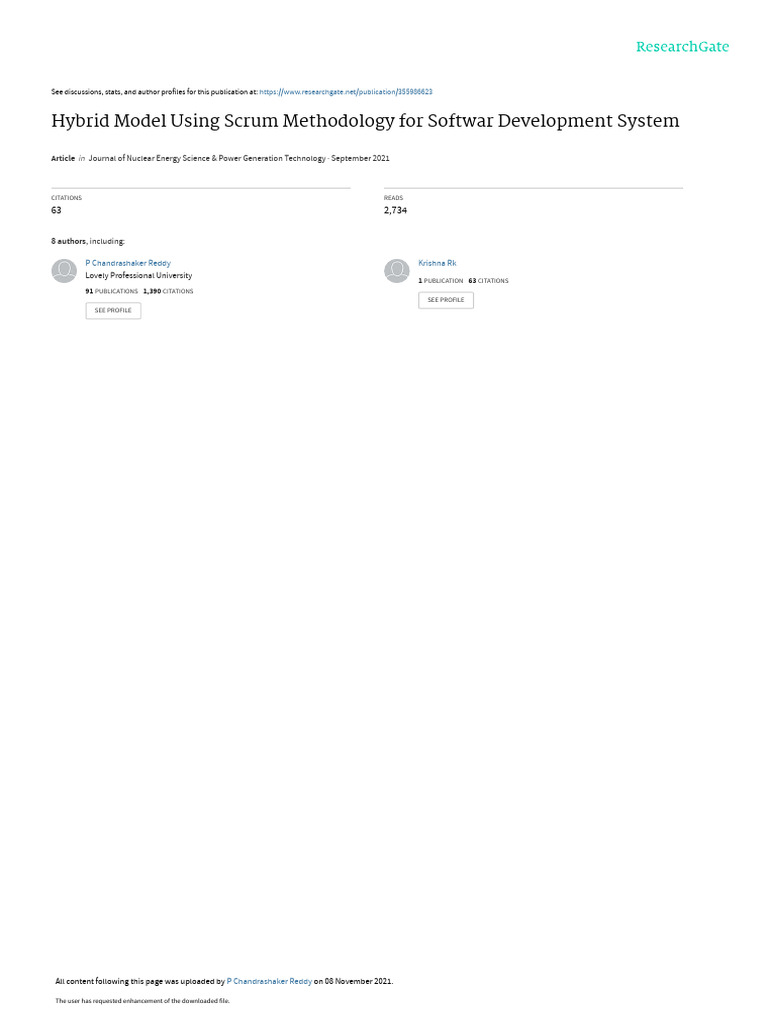Open Krishna Rk author name link
Screen dimensions: 768x1024
click(x=437, y=263)
